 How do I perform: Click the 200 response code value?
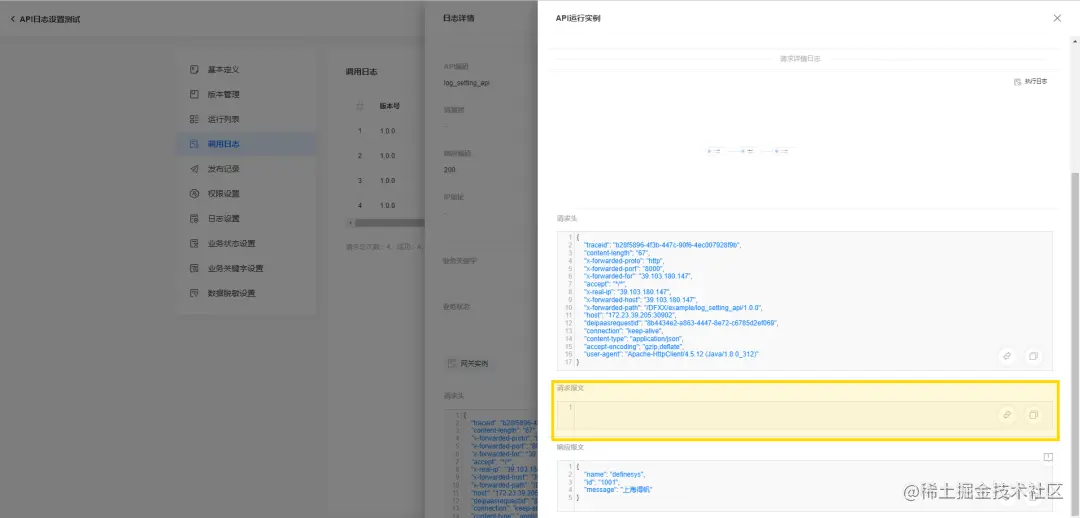click(x=450, y=169)
